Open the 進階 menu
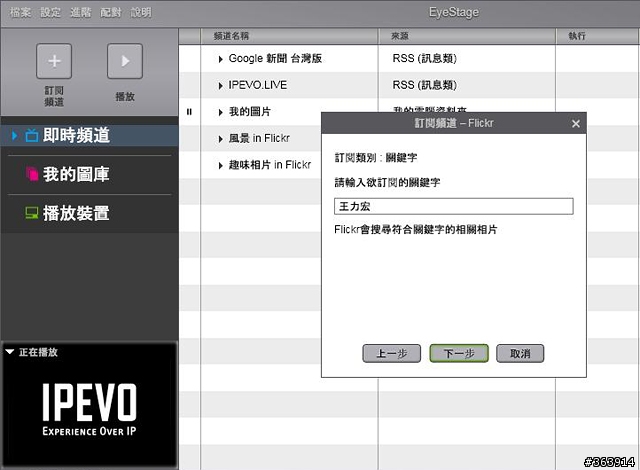This screenshot has height=470, width=640. click(80, 13)
